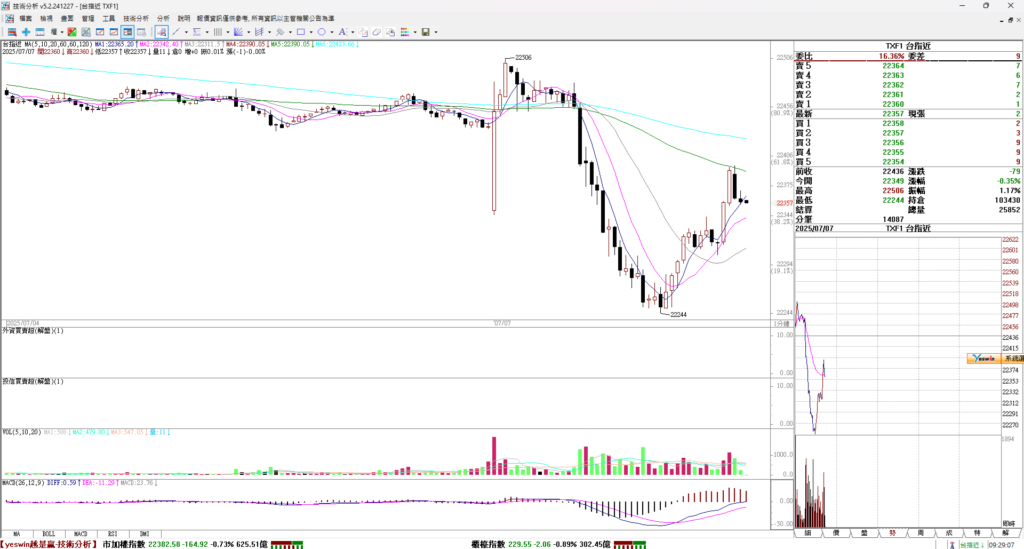Open the 工具 menu
This screenshot has width=1024, height=549.
pyautogui.click(x=109, y=18)
